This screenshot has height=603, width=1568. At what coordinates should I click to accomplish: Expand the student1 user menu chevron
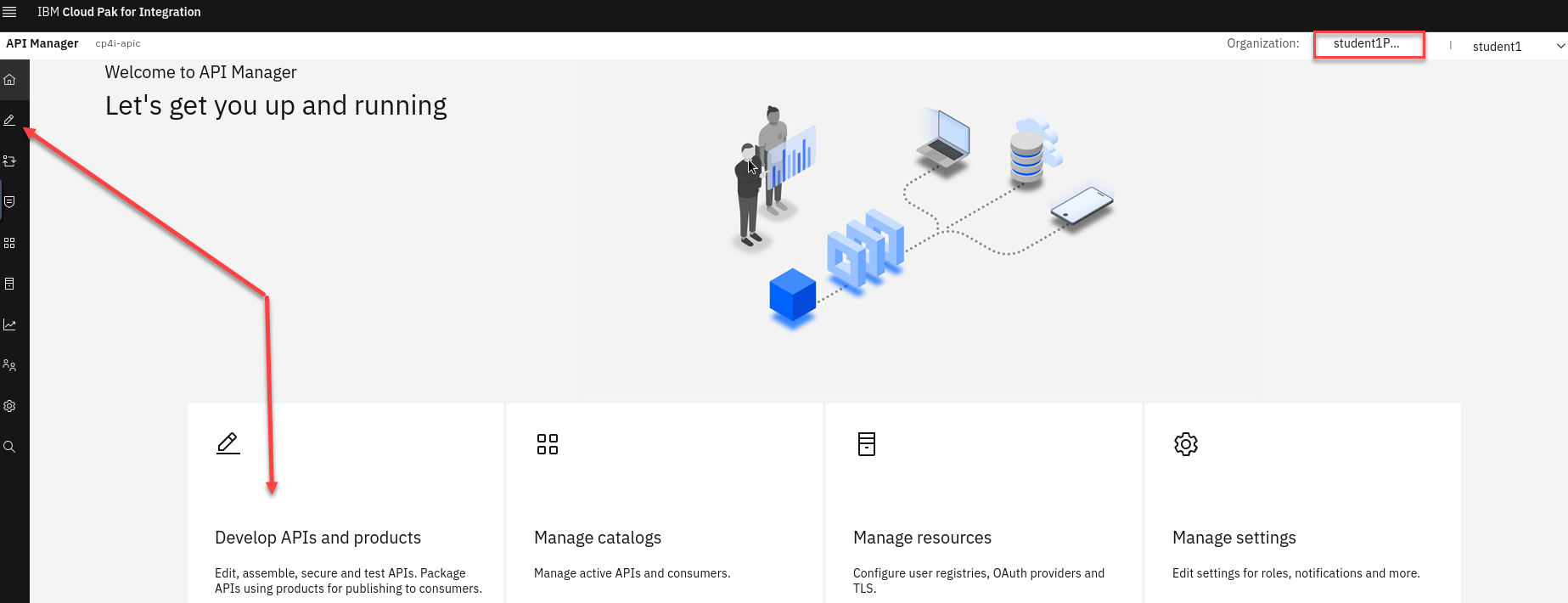click(1560, 47)
